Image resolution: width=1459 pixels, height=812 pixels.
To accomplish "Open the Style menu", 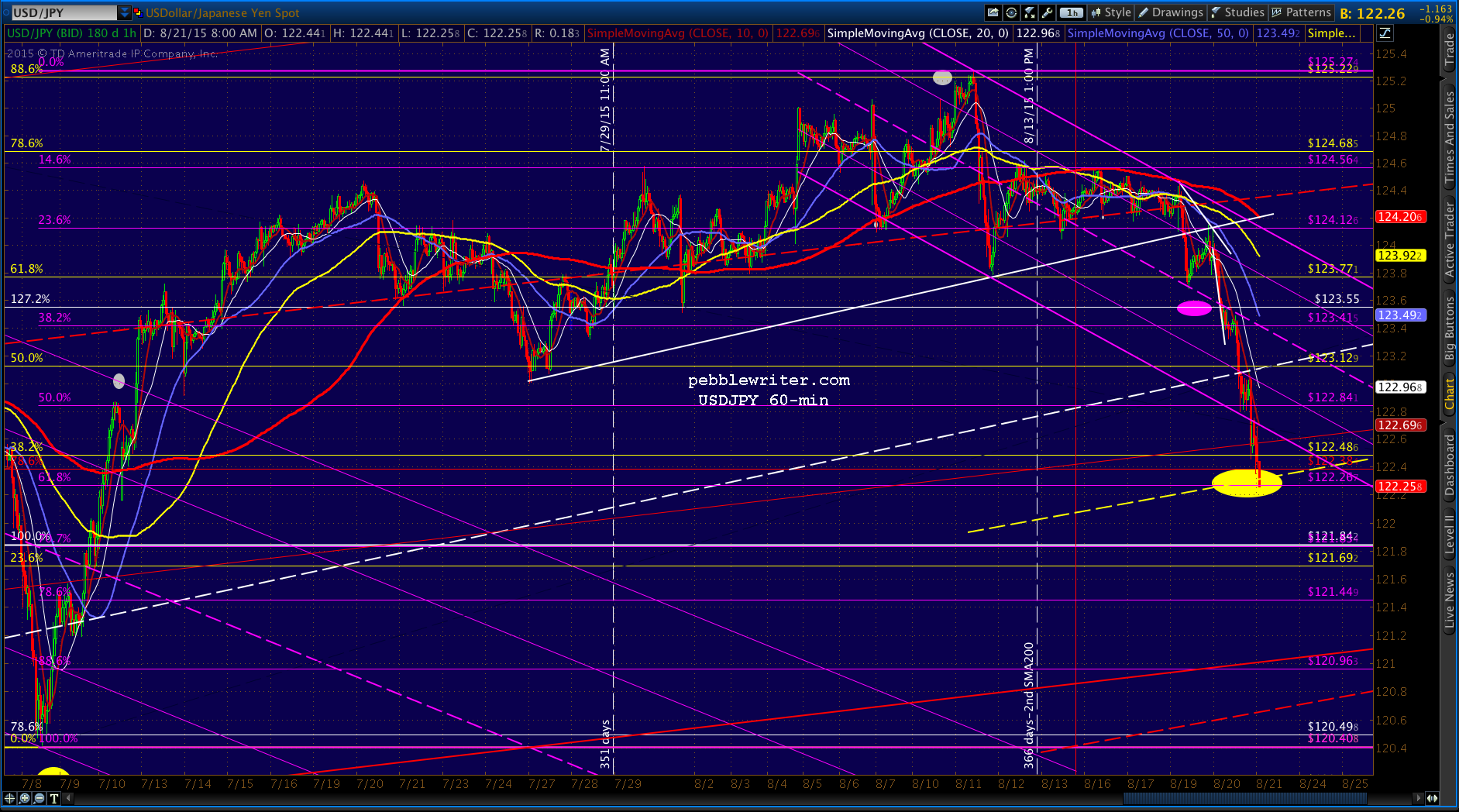I will (x=1111, y=12).
